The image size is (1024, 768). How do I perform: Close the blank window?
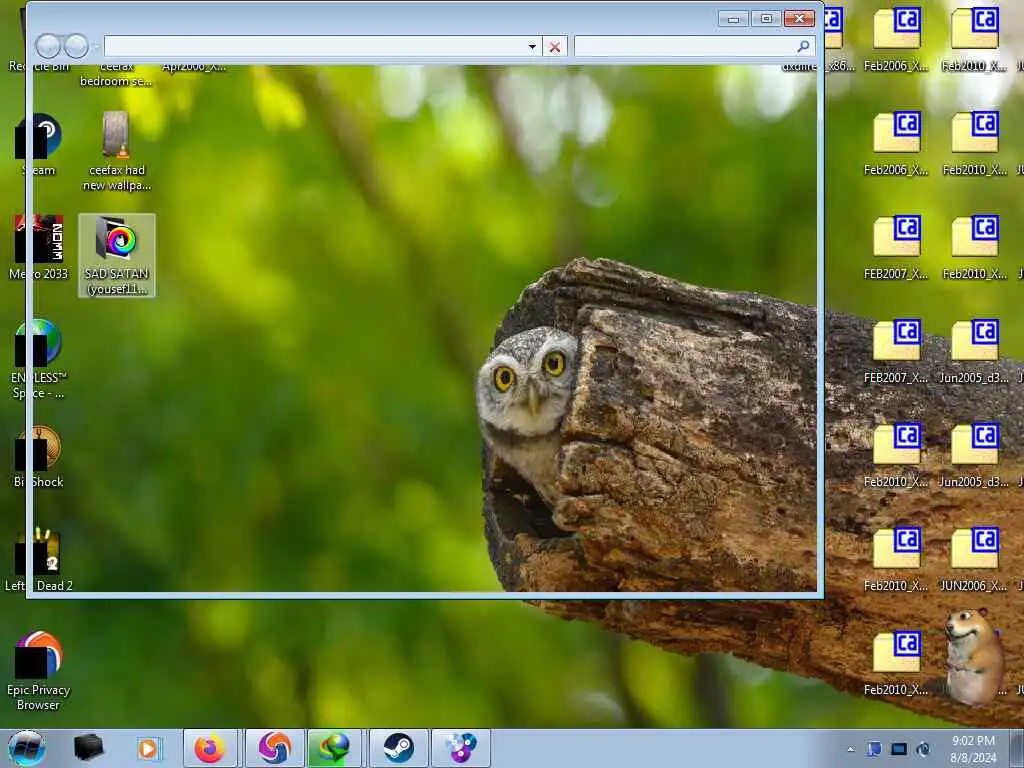[799, 19]
